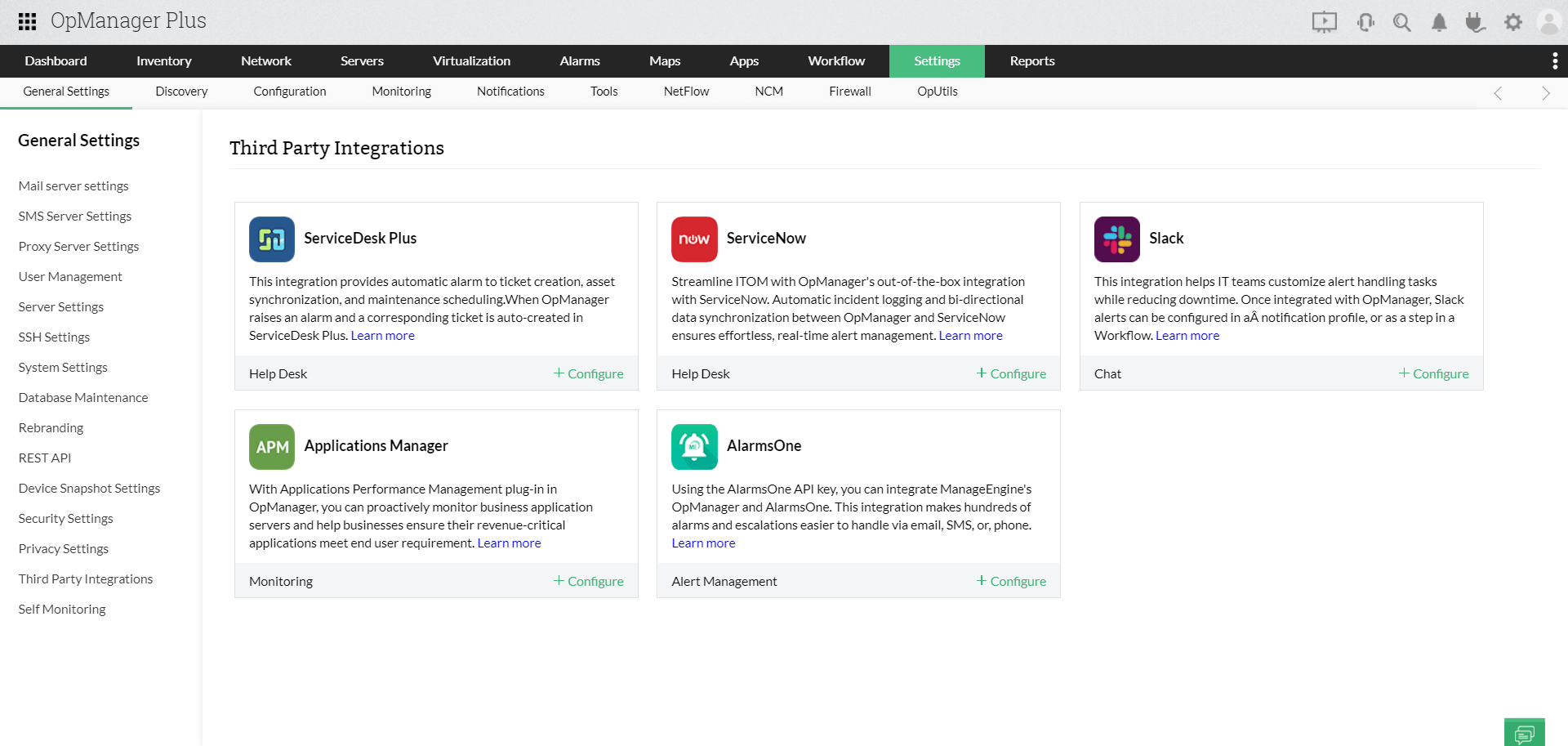This screenshot has height=746, width=1568.
Task: Open the overflow kebab menu on the navigation bar
Action: point(1555,60)
